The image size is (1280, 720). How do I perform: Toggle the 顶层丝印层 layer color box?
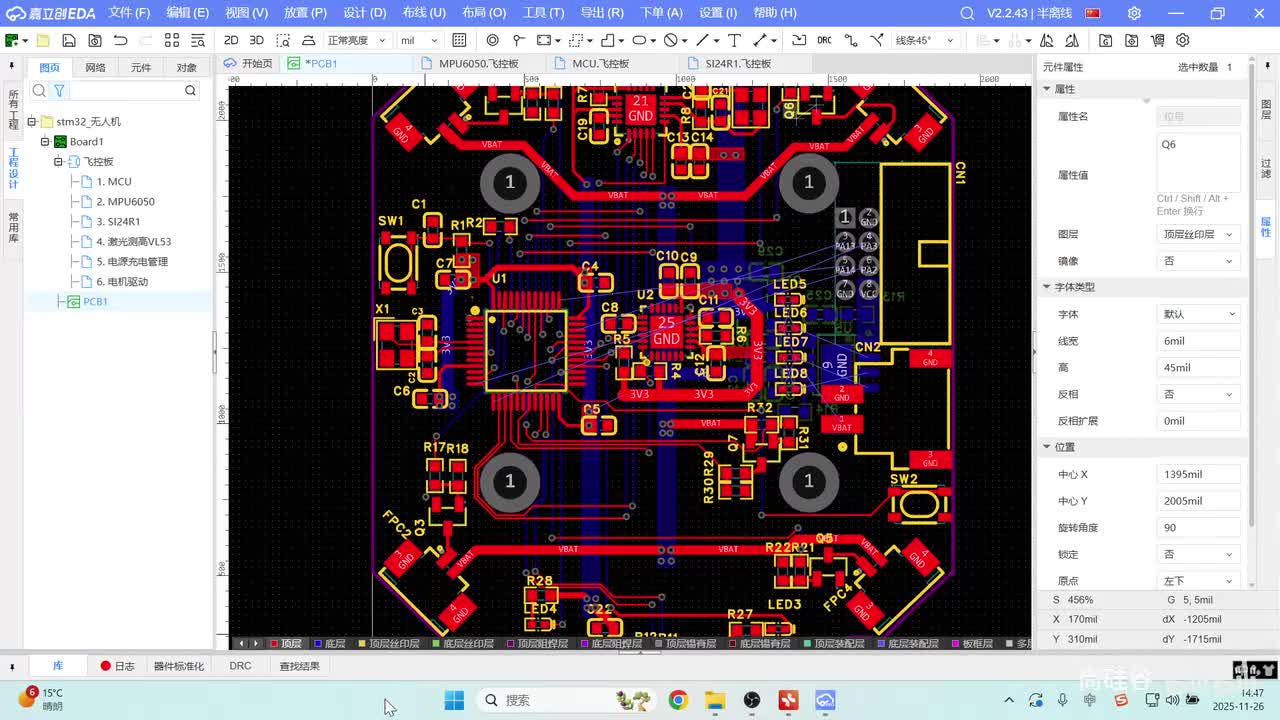coord(362,644)
